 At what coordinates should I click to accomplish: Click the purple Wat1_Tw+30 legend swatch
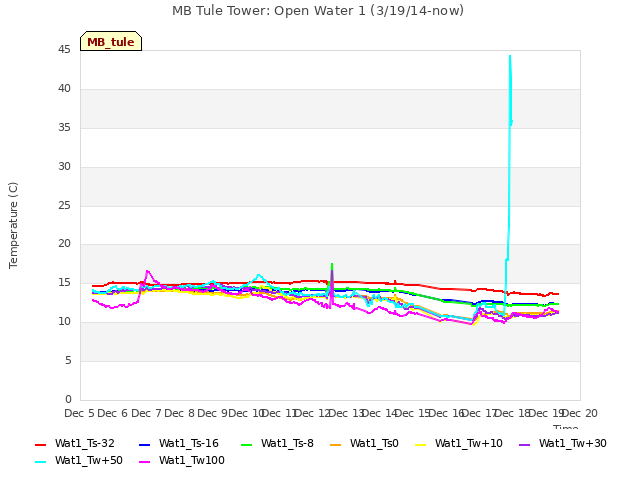pyautogui.click(x=524, y=445)
